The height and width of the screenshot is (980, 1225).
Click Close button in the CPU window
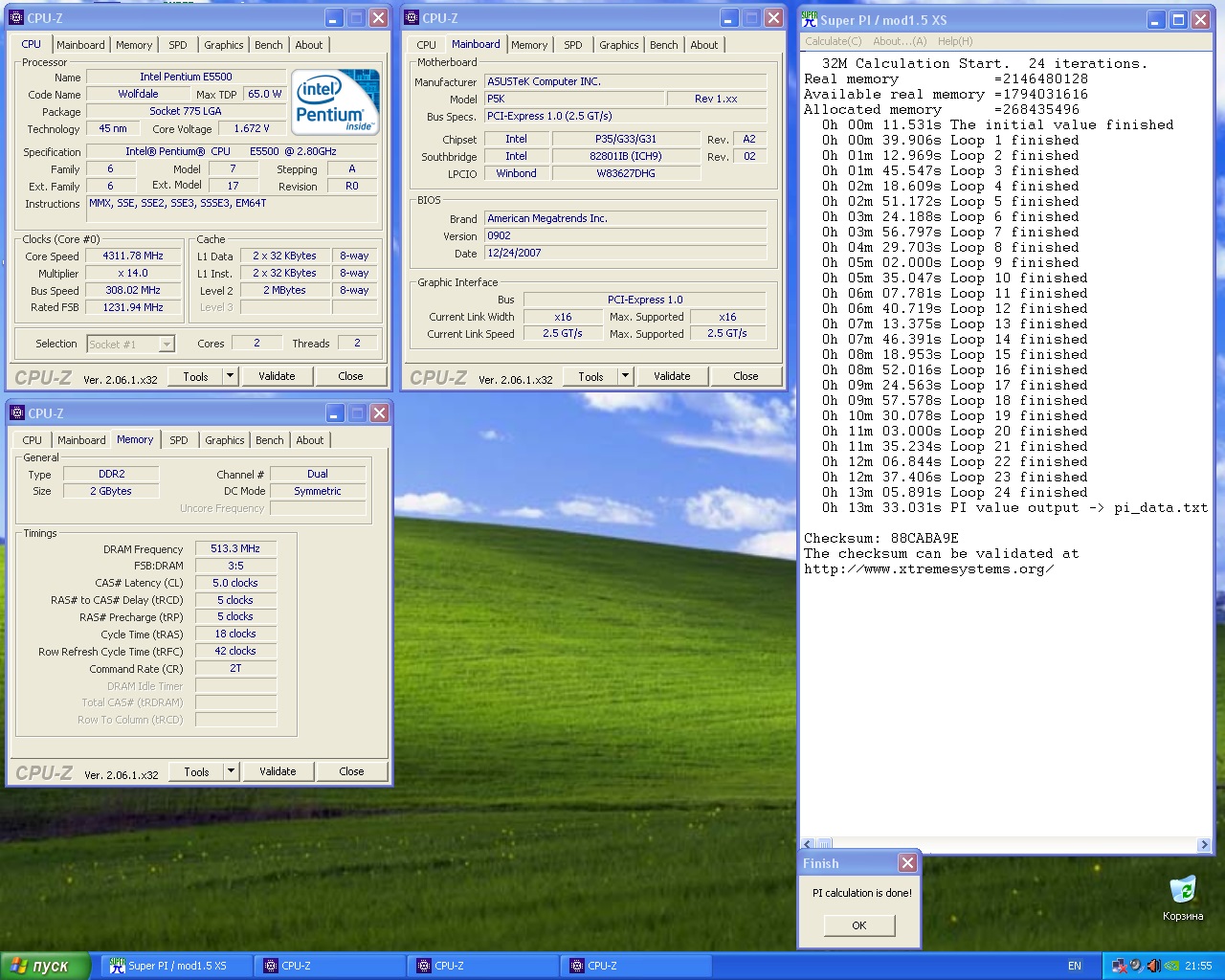point(350,376)
